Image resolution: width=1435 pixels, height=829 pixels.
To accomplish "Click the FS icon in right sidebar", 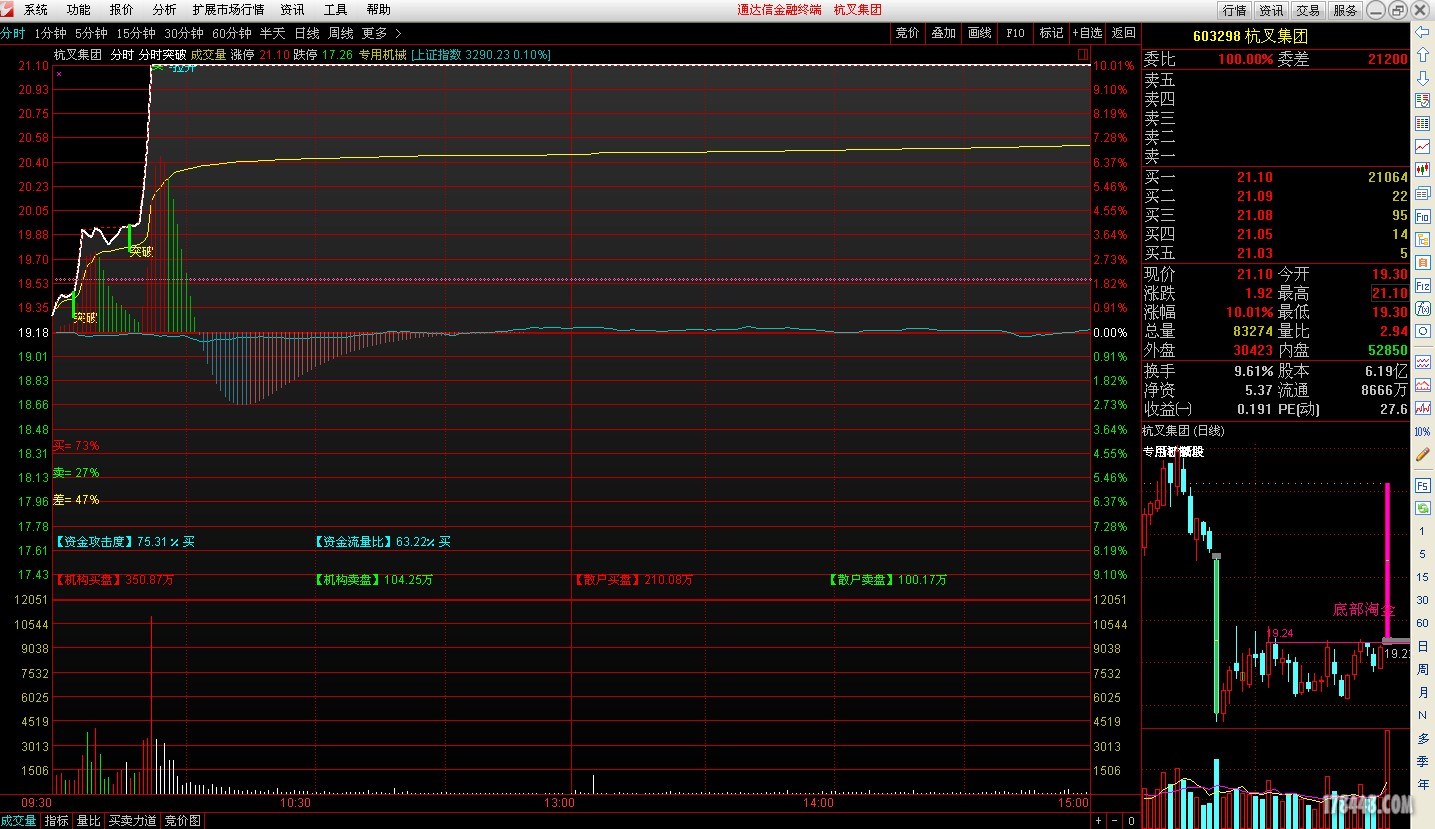I will coord(1422,485).
